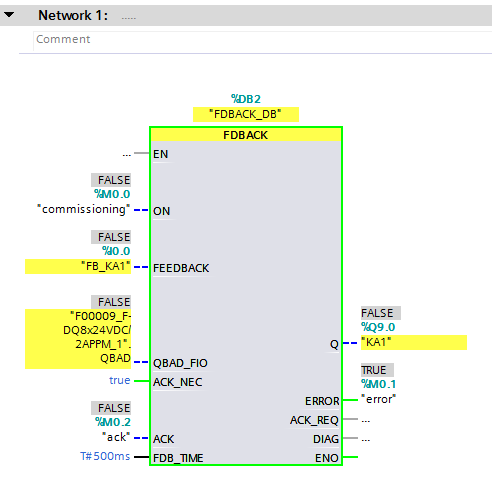Click the %Q9.0 address label
The image size is (492, 492).
[378, 327]
